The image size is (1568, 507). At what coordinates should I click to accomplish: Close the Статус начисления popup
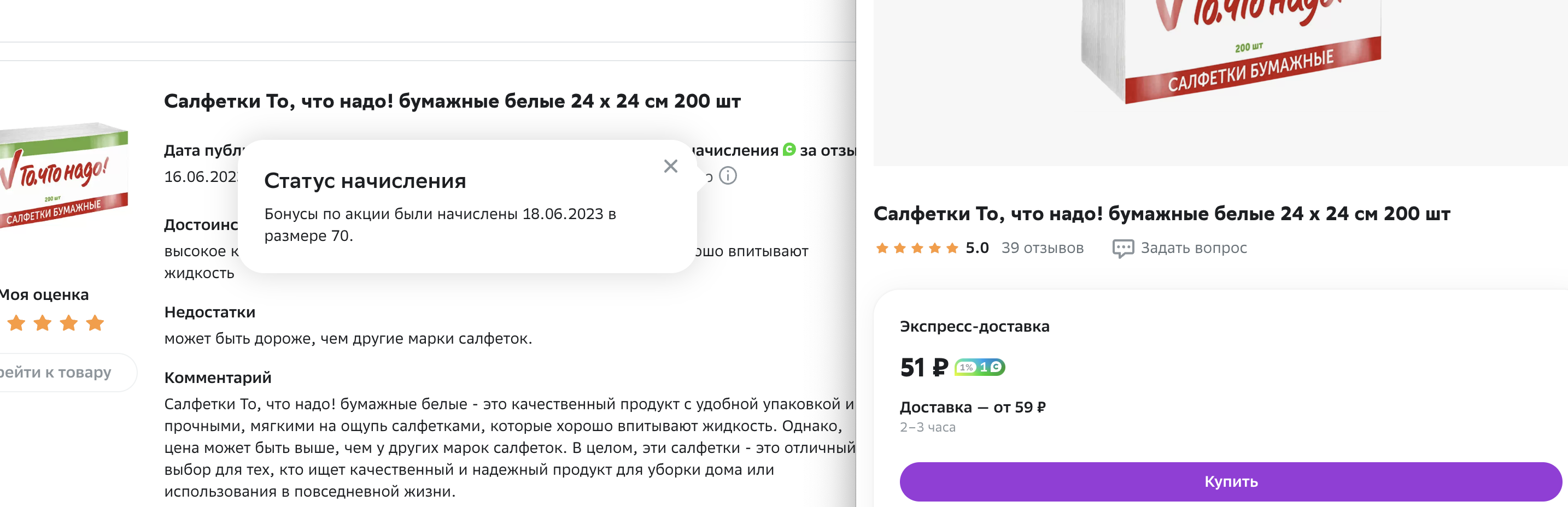670,166
